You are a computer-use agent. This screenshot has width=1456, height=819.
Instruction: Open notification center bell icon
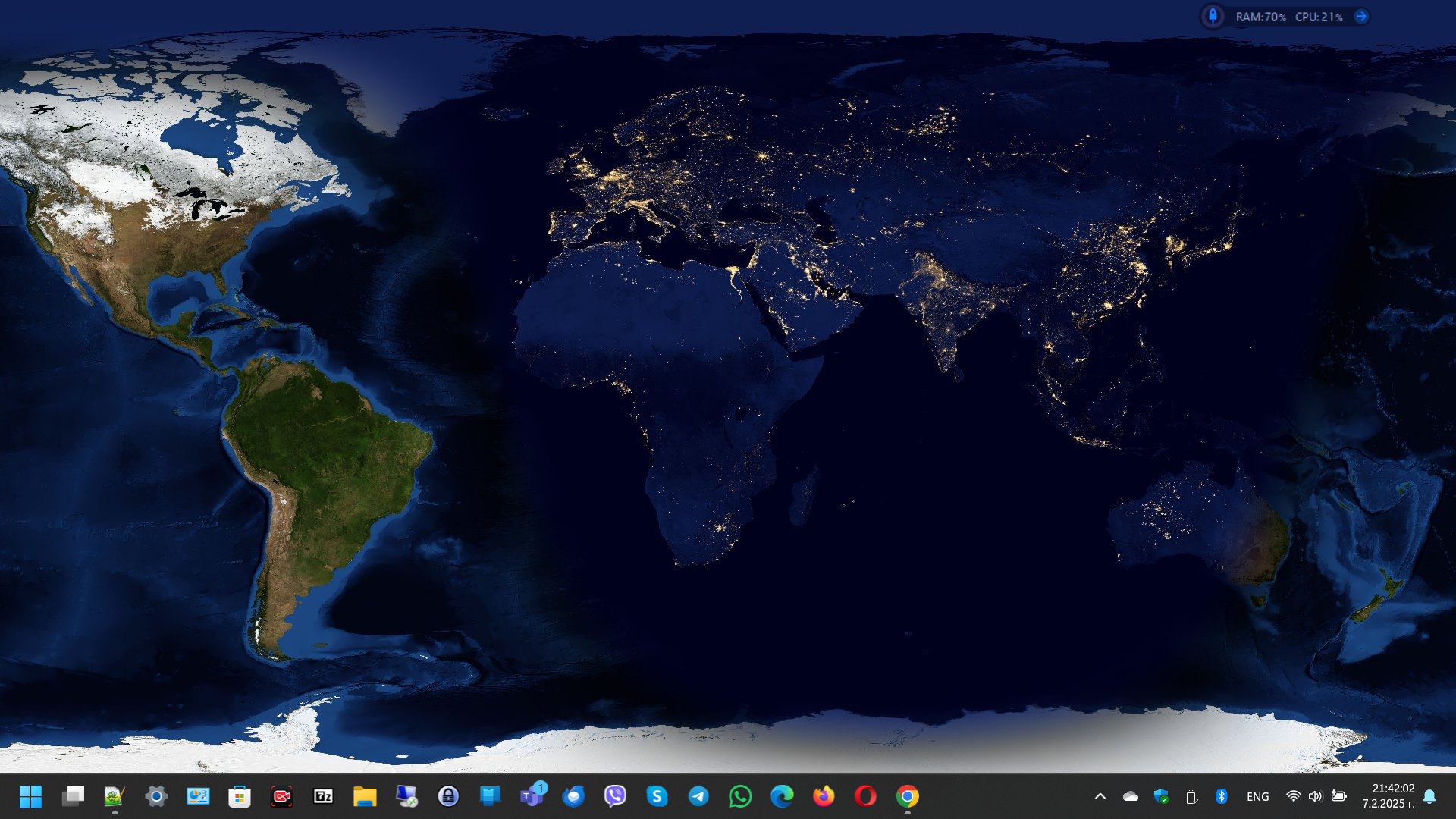pos(1430,796)
